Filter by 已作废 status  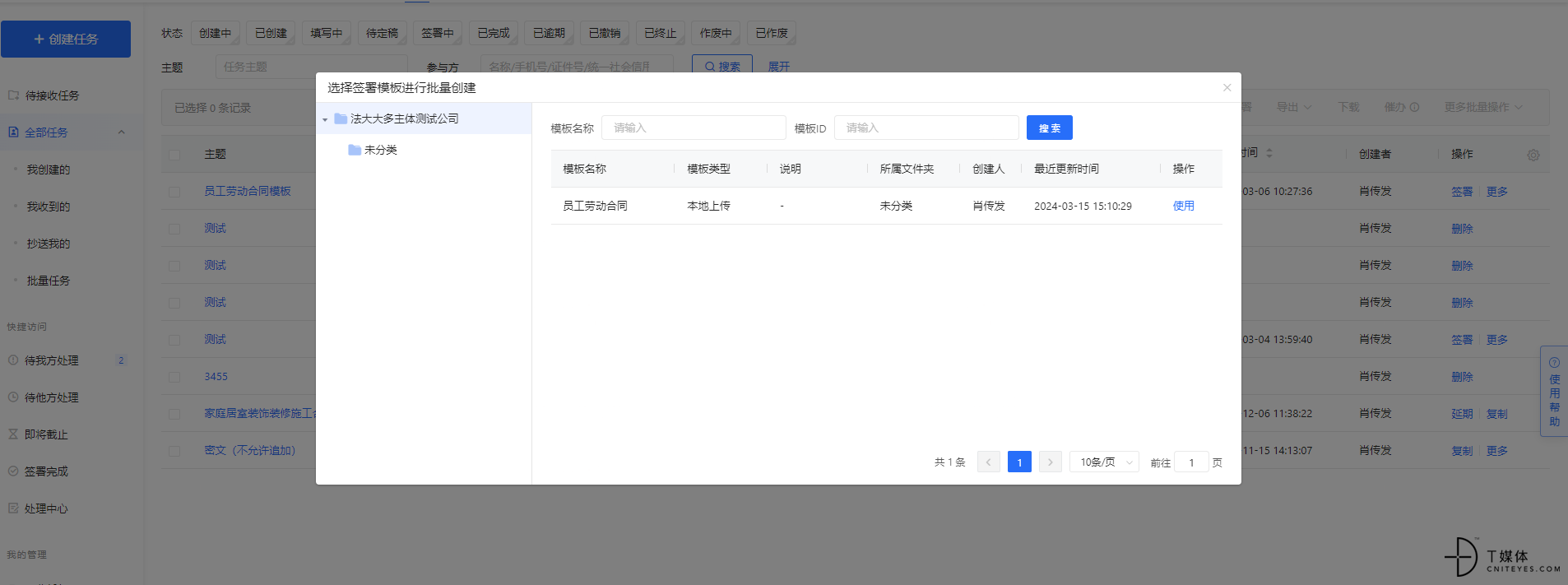coord(772,33)
